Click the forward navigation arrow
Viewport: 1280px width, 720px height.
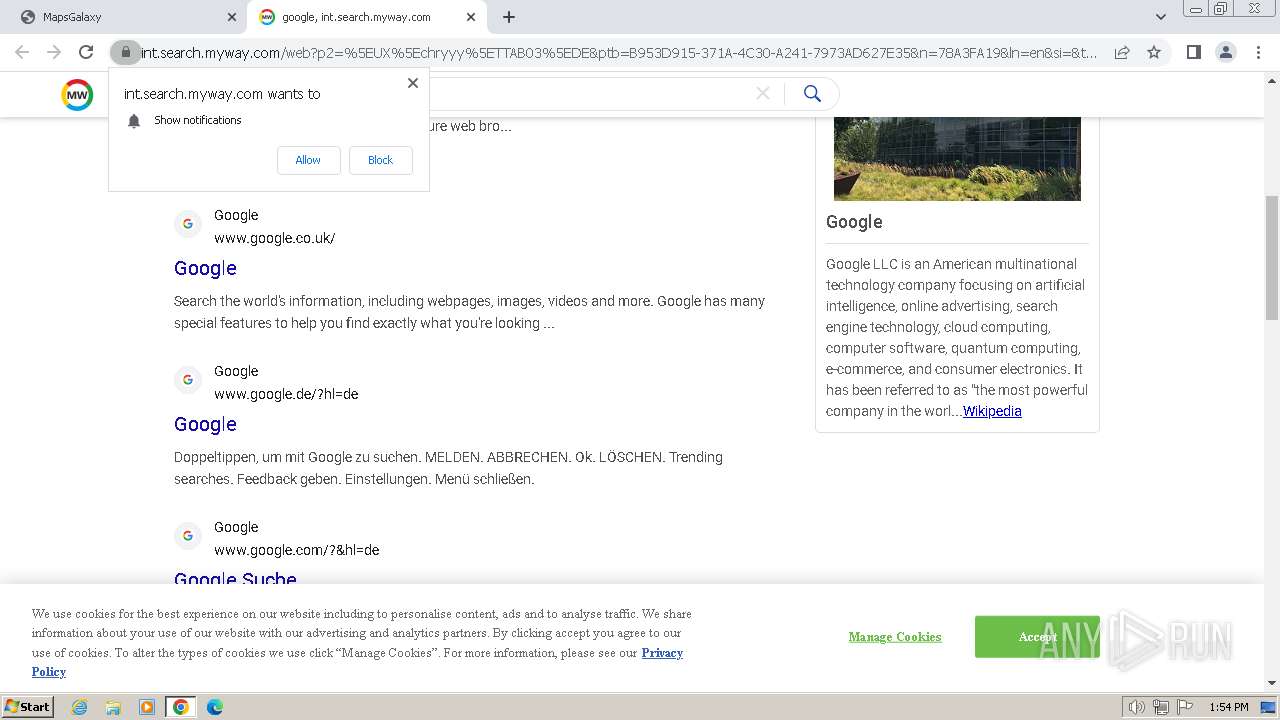(54, 52)
